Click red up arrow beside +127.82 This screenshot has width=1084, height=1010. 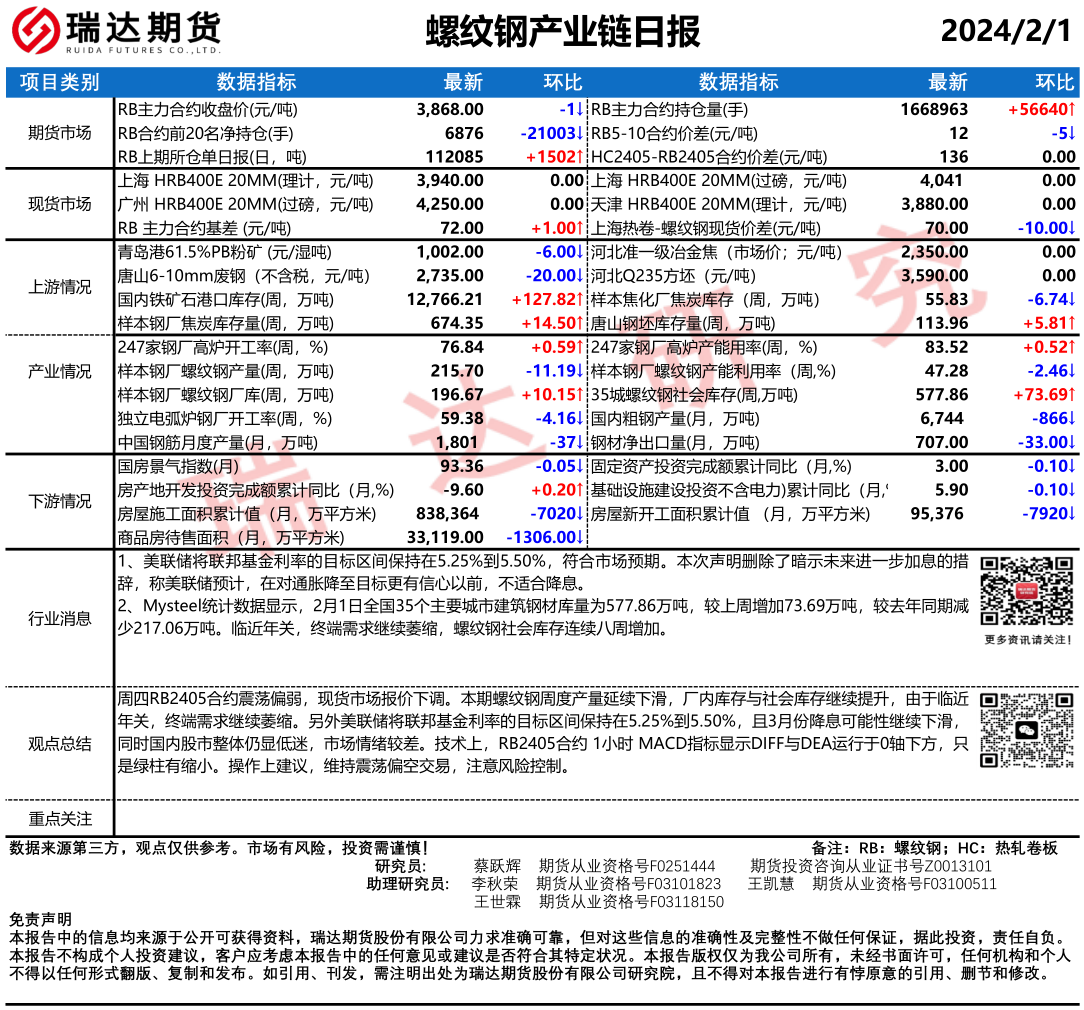click(x=578, y=299)
